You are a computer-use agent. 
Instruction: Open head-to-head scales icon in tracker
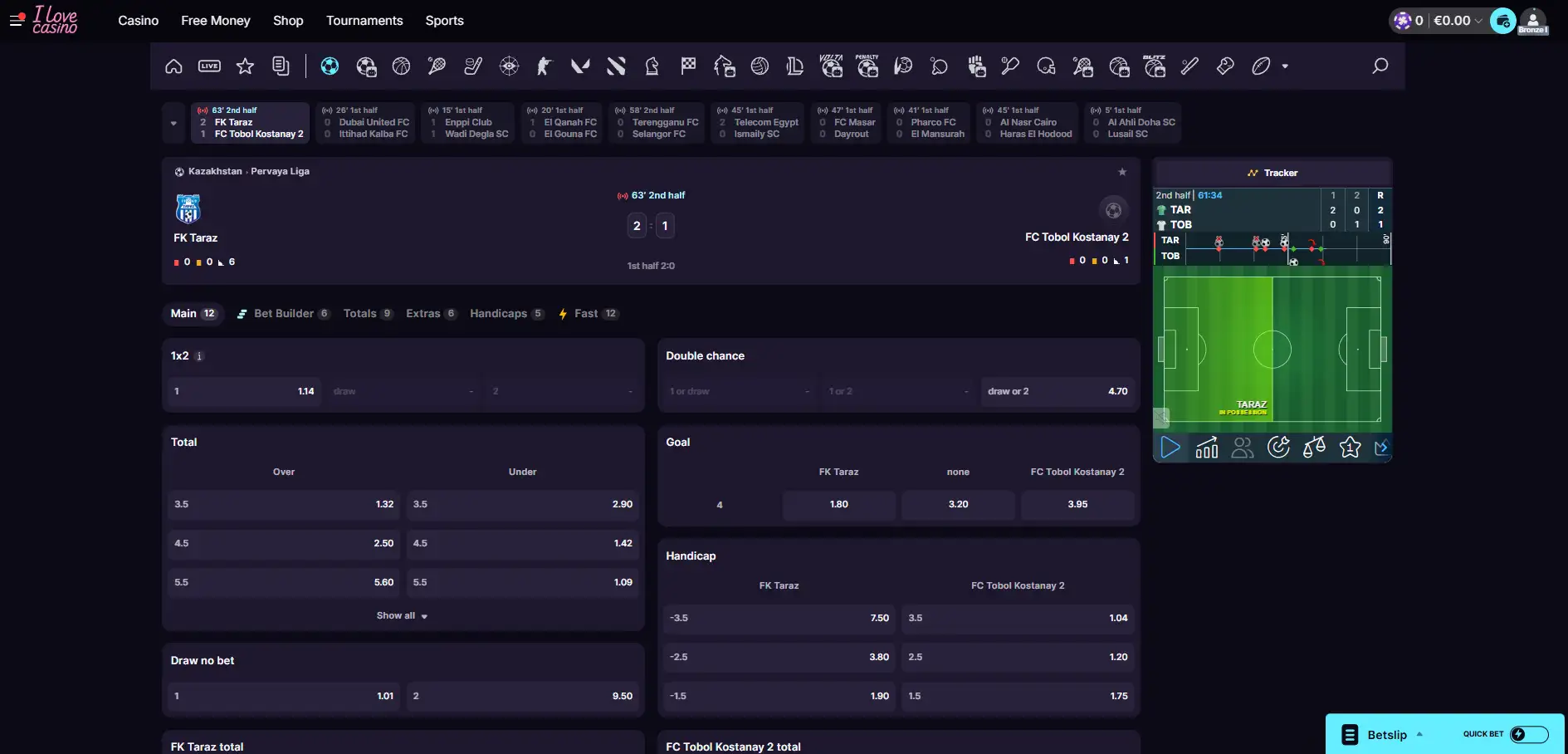pyautogui.click(x=1314, y=448)
